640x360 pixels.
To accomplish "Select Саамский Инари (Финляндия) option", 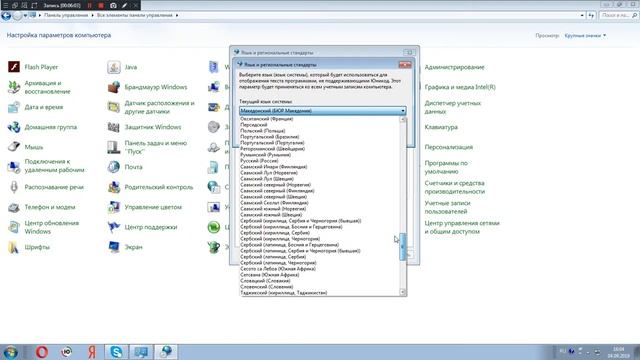I will click(273, 167).
